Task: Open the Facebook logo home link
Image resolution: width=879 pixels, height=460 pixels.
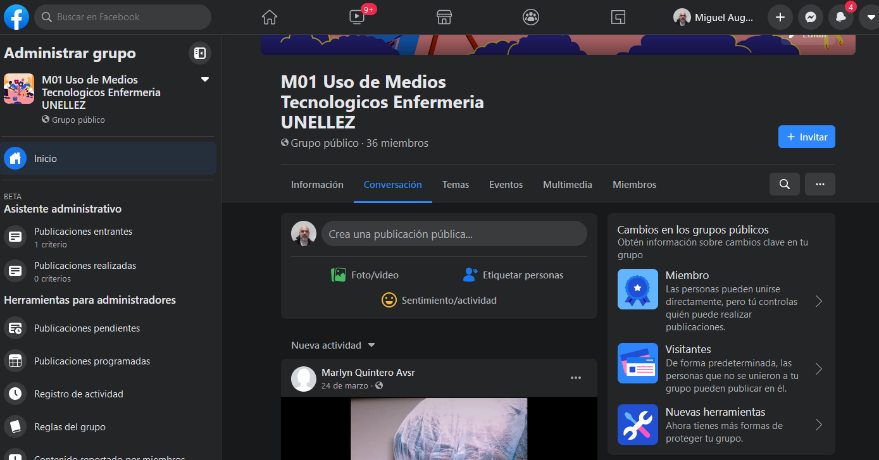Action: 16,17
